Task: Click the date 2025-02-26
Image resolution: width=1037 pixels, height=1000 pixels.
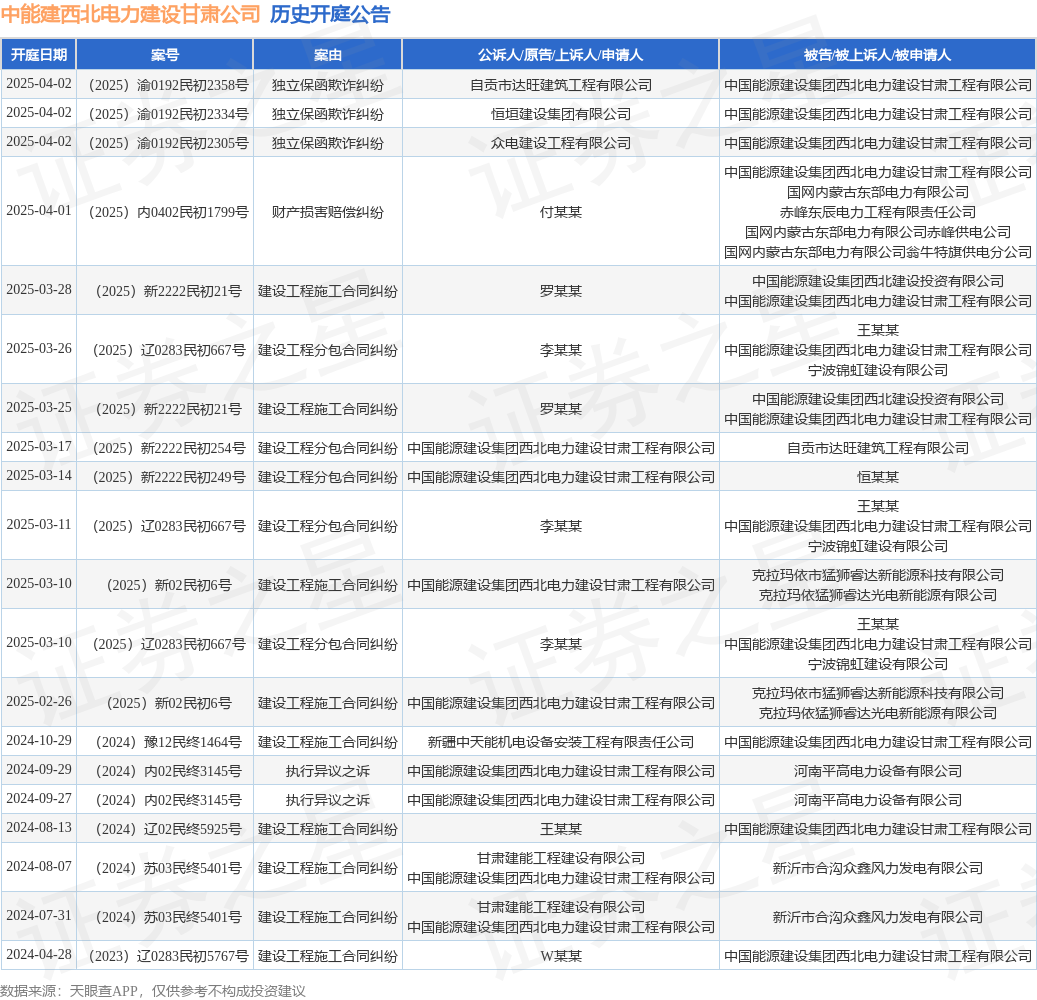Action: tap(39, 702)
